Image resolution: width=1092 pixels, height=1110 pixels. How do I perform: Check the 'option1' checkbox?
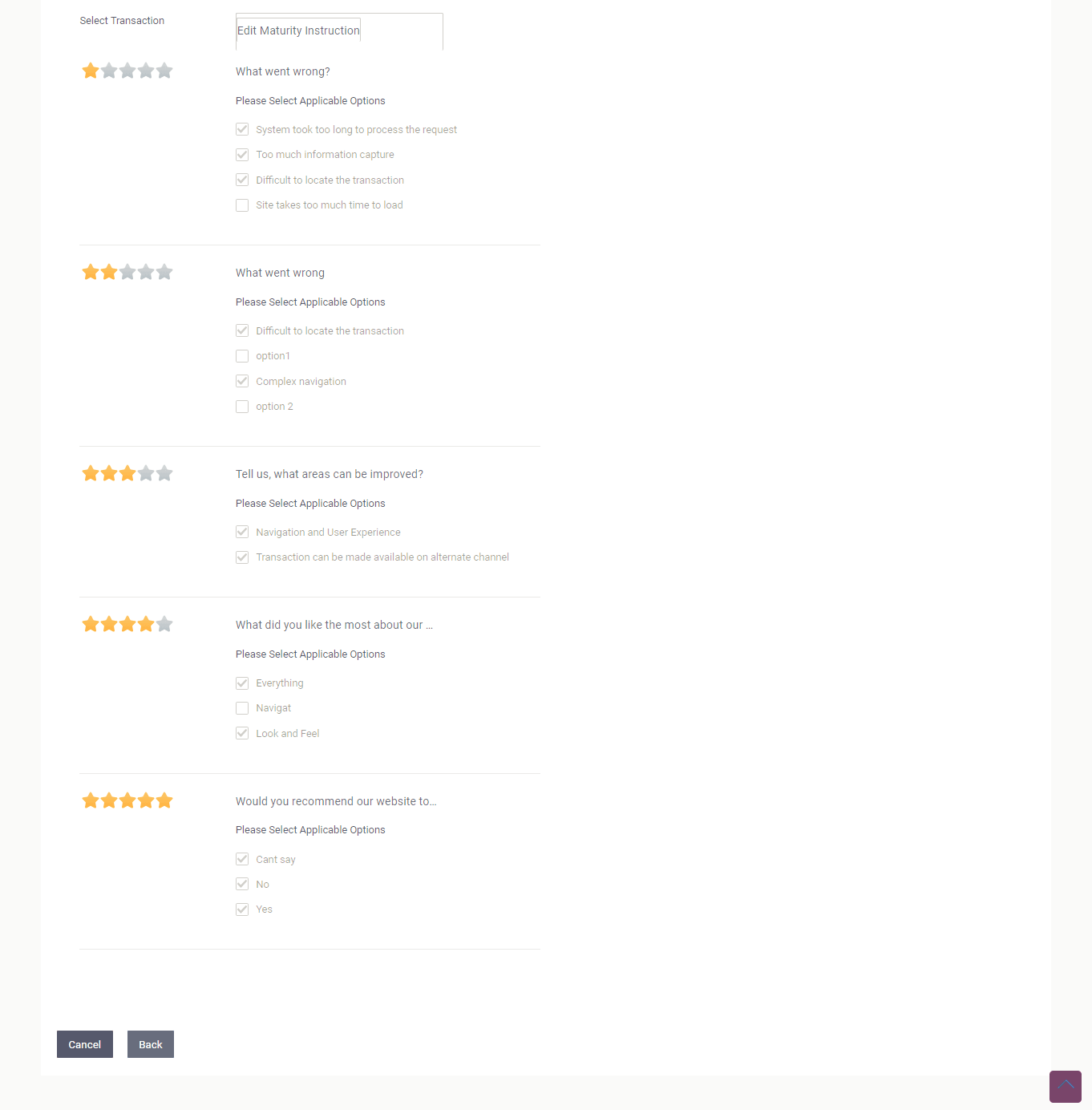pyautogui.click(x=242, y=355)
